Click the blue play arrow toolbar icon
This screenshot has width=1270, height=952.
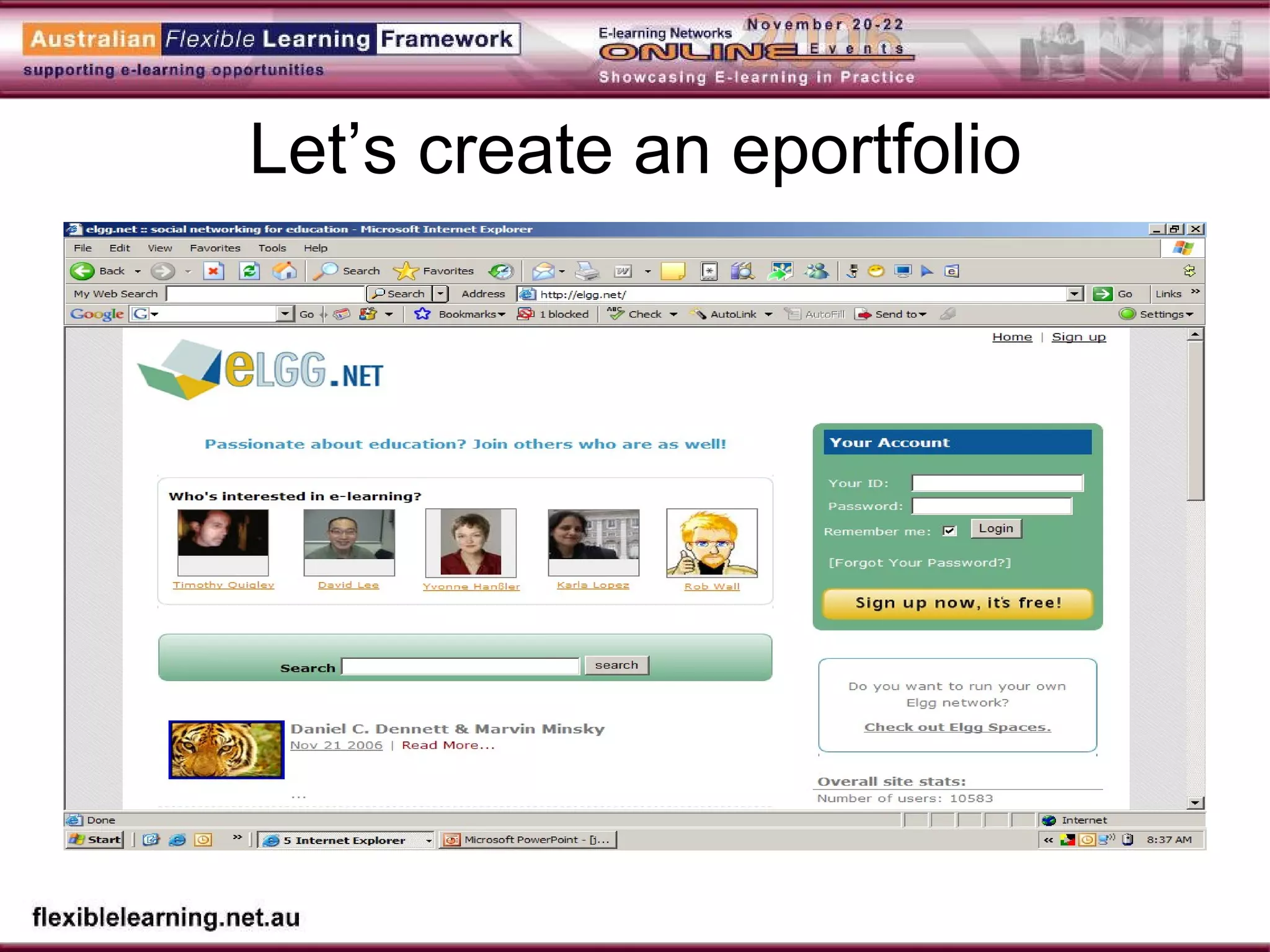click(x=927, y=271)
